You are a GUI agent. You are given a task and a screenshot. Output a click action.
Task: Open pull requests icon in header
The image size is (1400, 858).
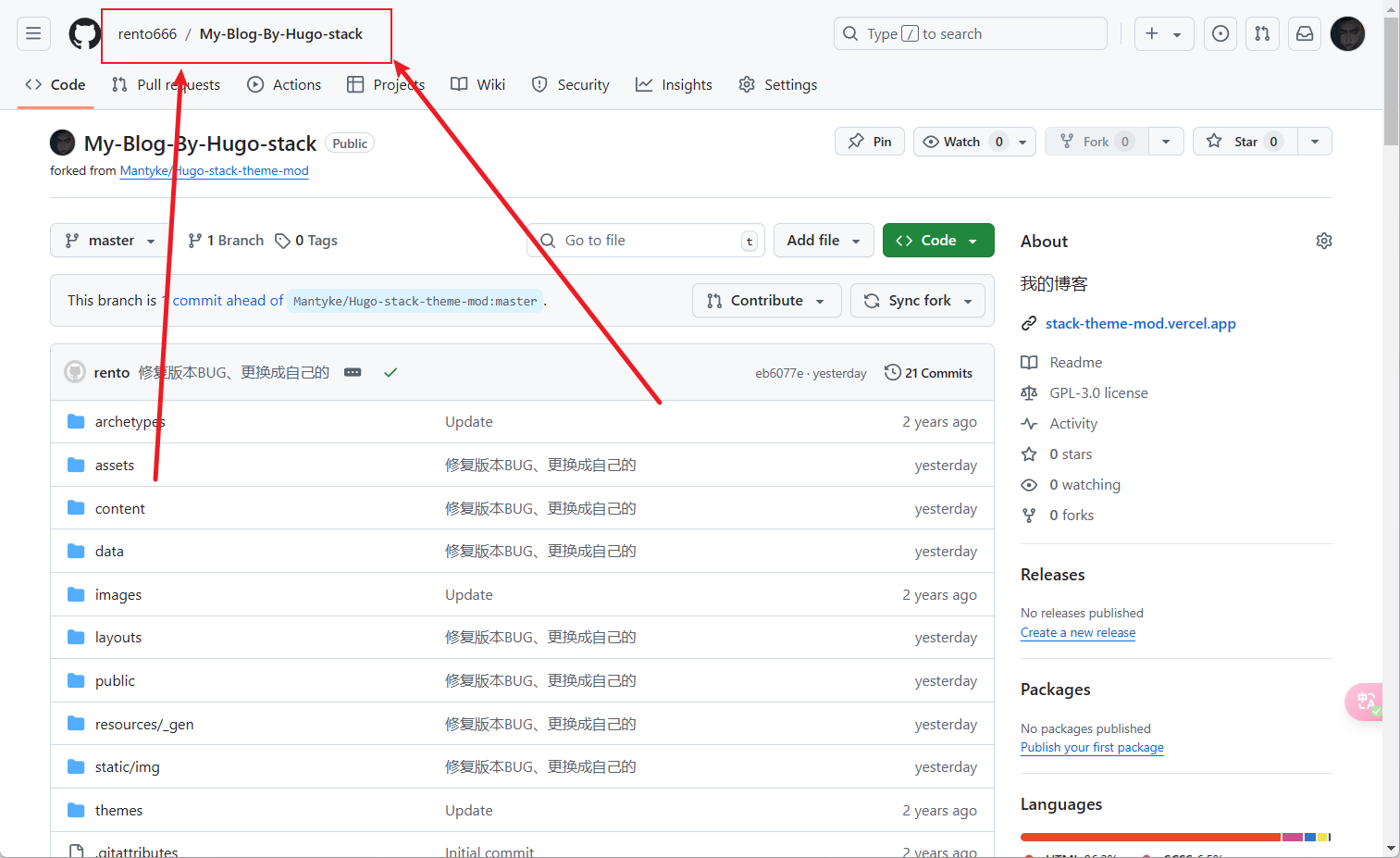coord(1262,34)
